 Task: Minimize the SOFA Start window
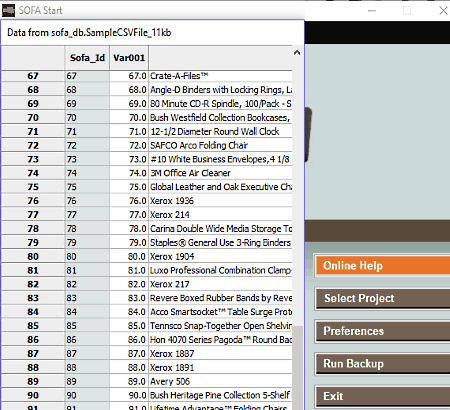pos(372,11)
